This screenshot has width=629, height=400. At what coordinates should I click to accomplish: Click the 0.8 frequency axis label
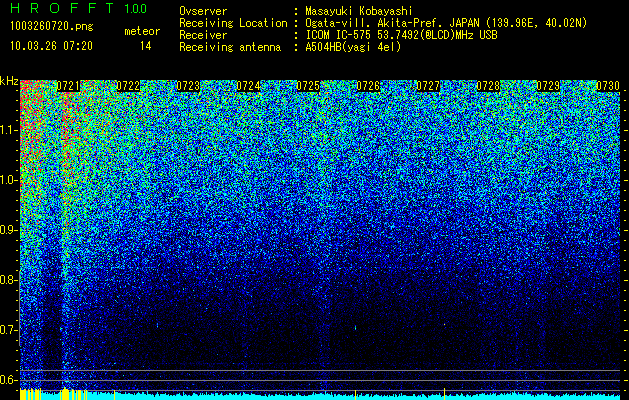point(9,280)
